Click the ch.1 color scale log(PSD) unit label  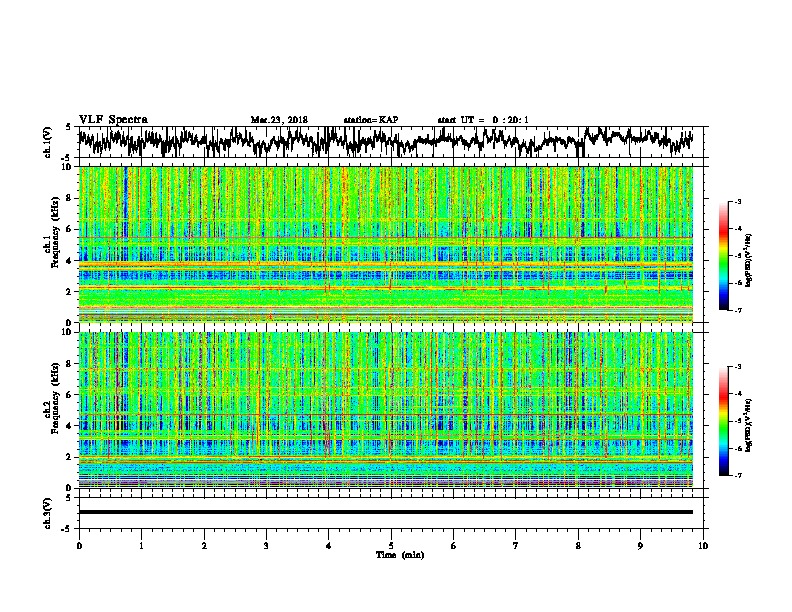coord(749,261)
